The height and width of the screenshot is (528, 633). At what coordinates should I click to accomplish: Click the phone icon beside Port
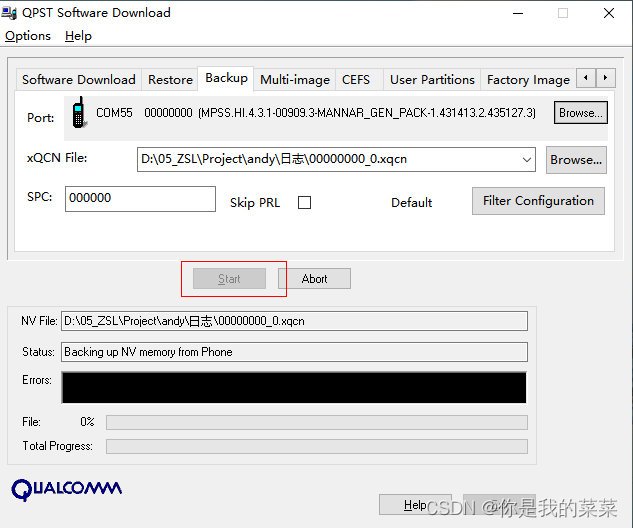[x=79, y=112]
